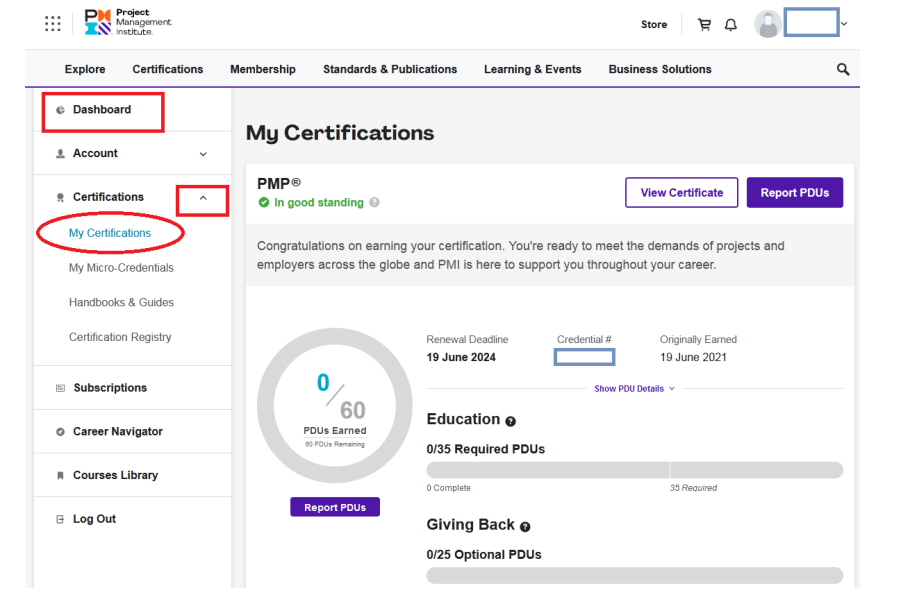Expand the Account sidebar section chevron
The height and width of the screenshot is (596, 897).
(x=203, y=154)
